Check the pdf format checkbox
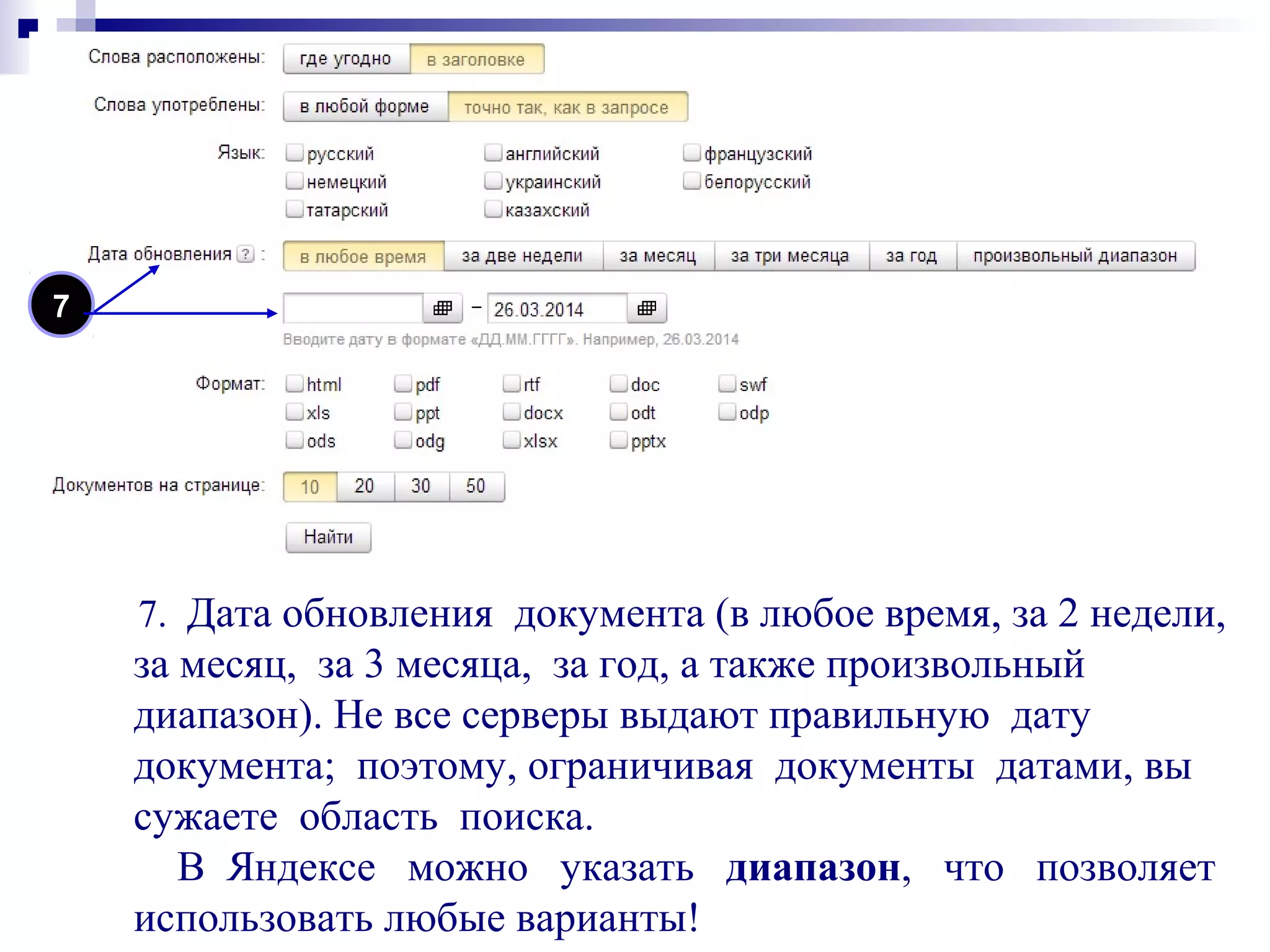 pos(403,384)
